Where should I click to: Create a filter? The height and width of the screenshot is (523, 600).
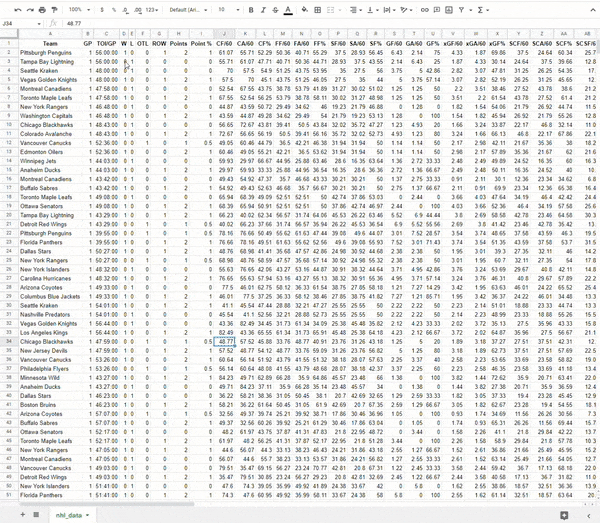click(462, 10)
